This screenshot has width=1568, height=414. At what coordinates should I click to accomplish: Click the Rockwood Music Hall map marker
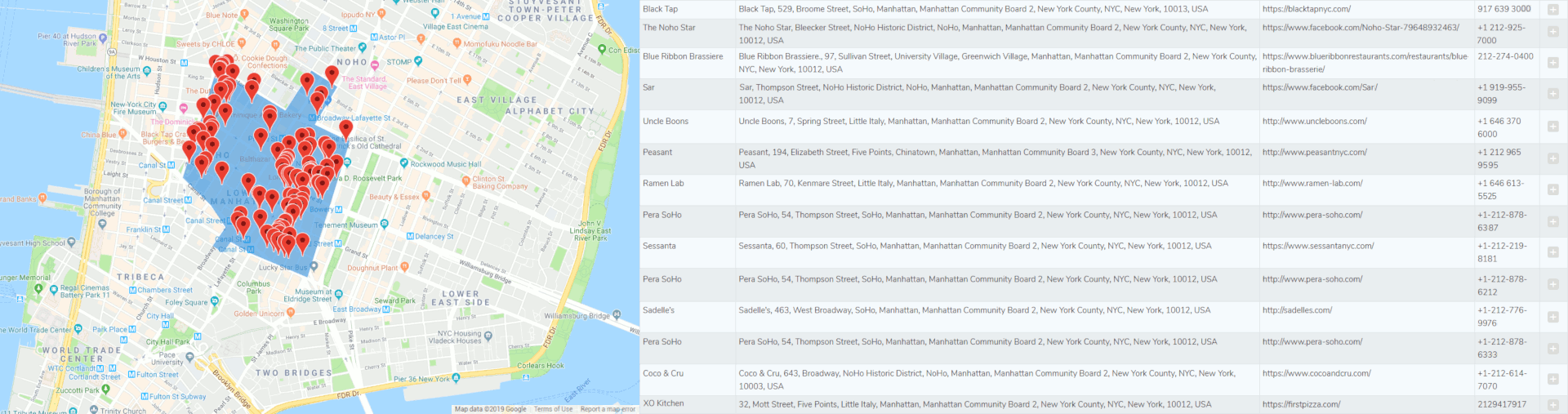pos(404,164)
